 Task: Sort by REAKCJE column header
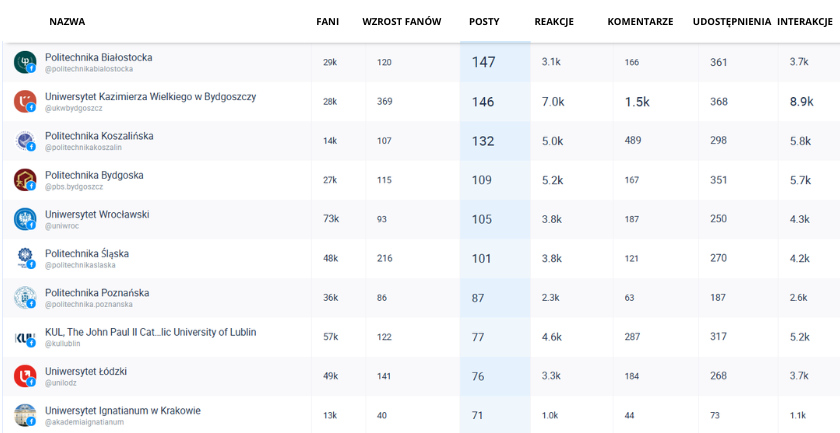(554, 22)
